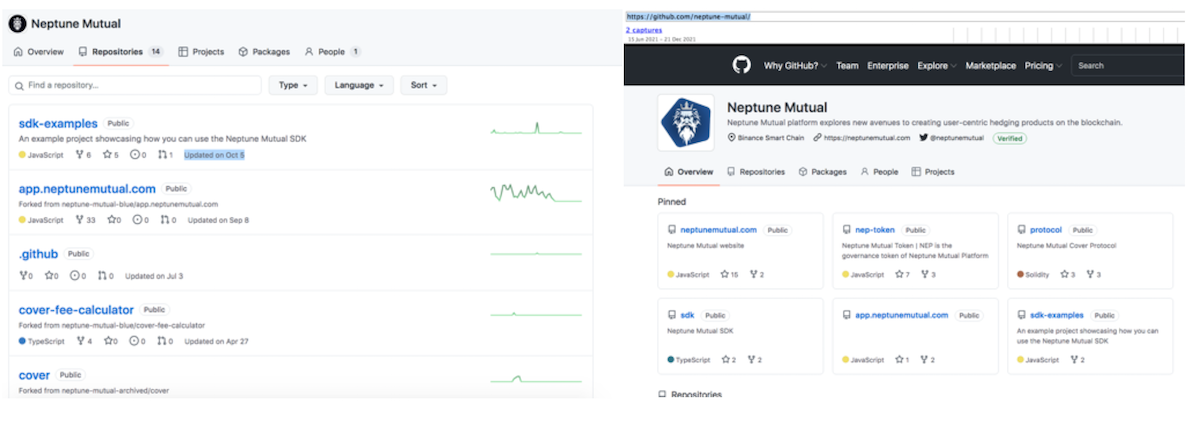The height and width of the screenshot is (425, 1200).
Task: Open the pinned protocol repository
Action: coord(1045,230)
